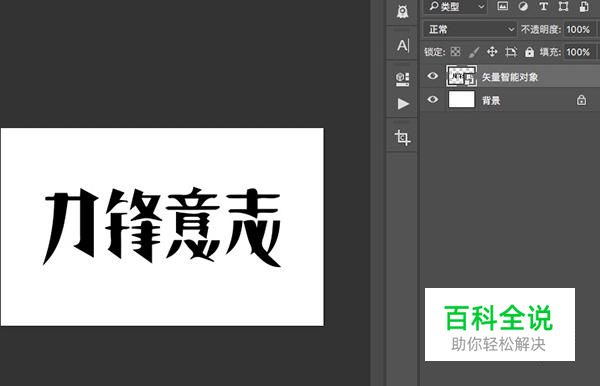
Task: Click the 背景 layer white thumbnail
Action: tap(461, 99)
